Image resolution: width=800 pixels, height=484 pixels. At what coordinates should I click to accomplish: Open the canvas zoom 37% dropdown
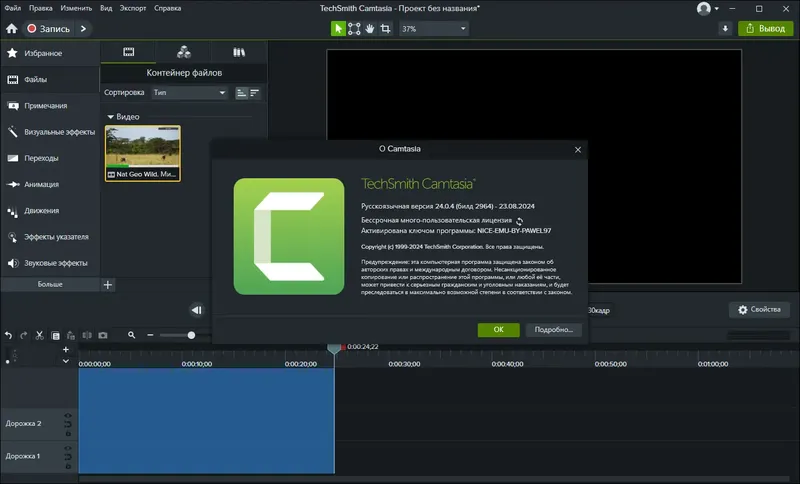point(434,29)
